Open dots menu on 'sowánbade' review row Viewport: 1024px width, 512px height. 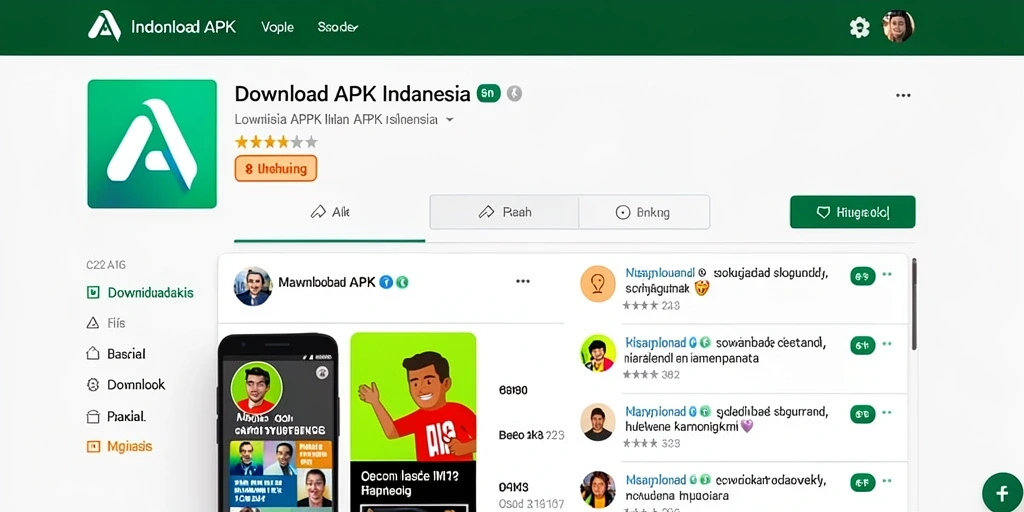coord(887,344)
